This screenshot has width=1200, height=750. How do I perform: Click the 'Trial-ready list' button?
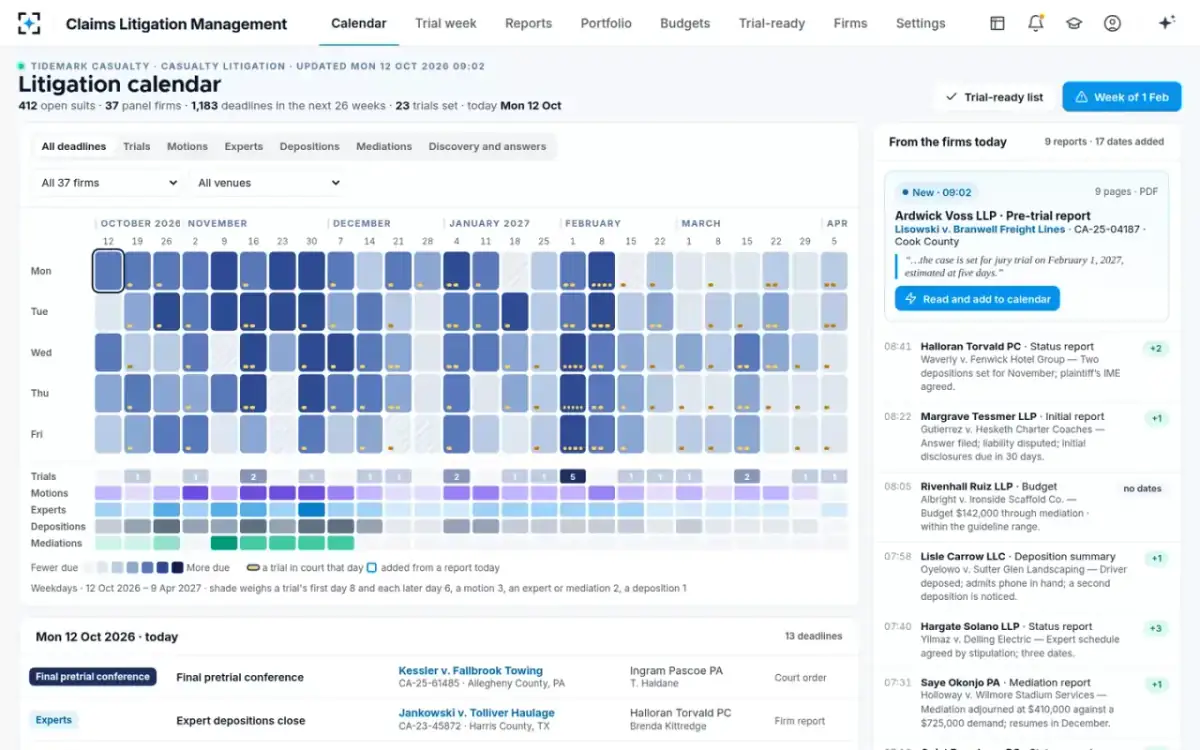coord(994,97)
